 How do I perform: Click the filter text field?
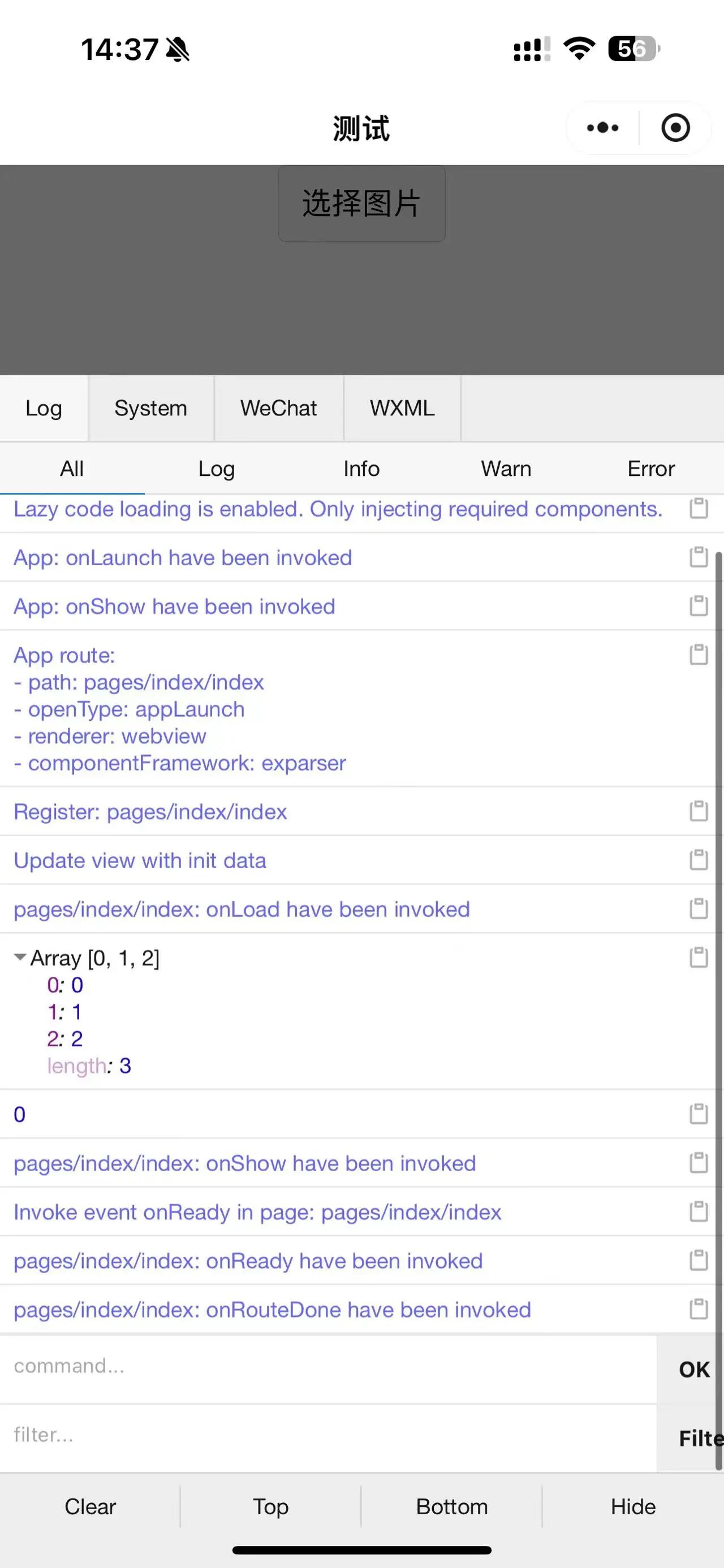pos(329,1435)
